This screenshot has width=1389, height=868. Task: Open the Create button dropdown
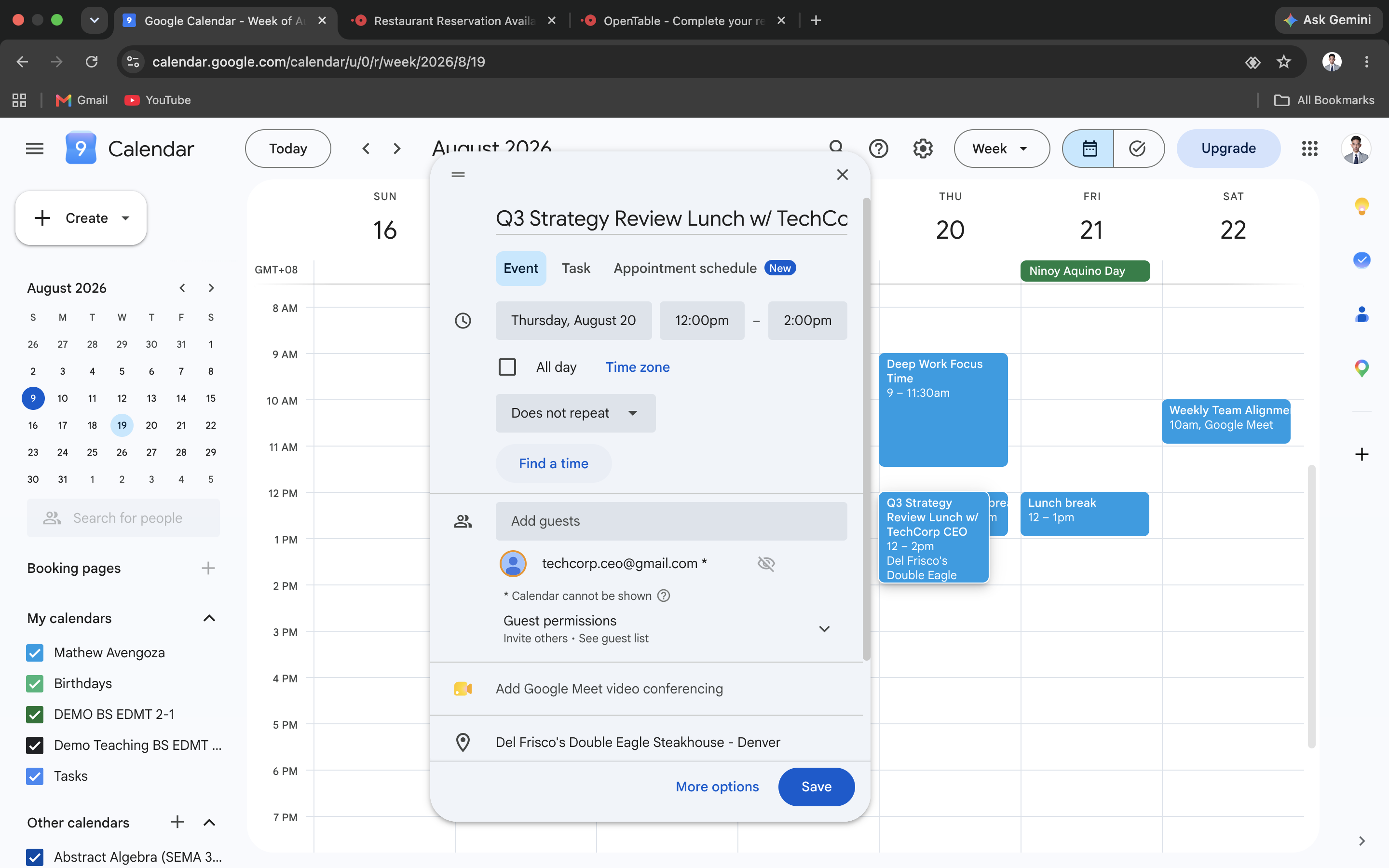(126, 218)
